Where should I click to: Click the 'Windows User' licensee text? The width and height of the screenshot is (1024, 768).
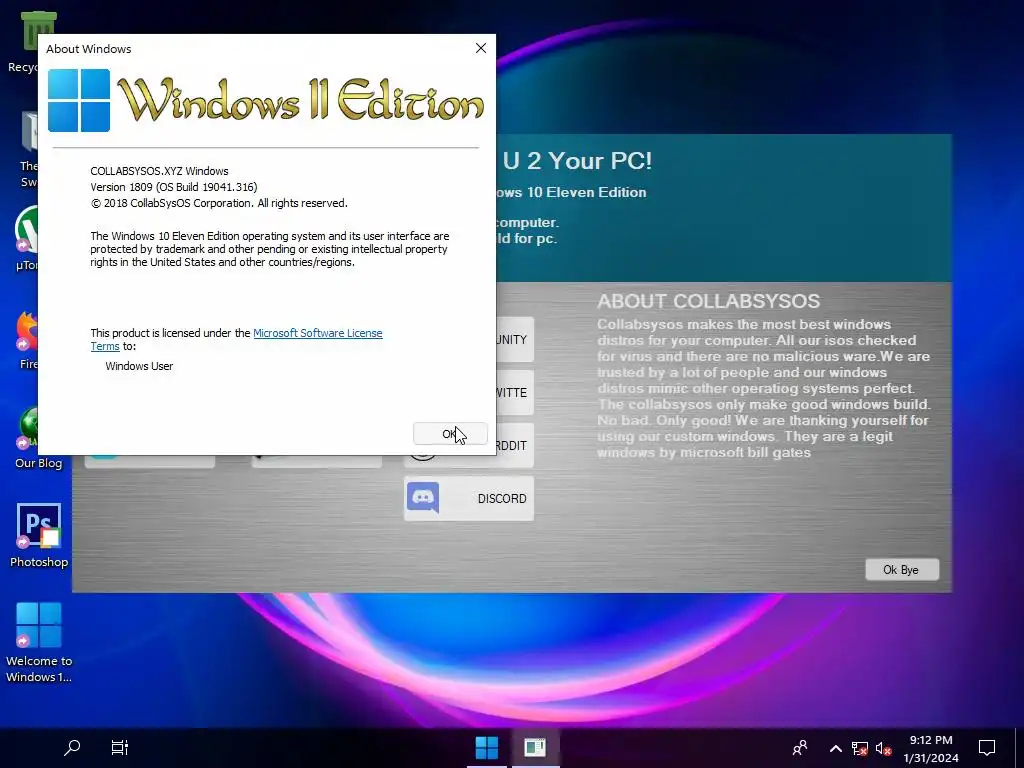coord(139,366)
